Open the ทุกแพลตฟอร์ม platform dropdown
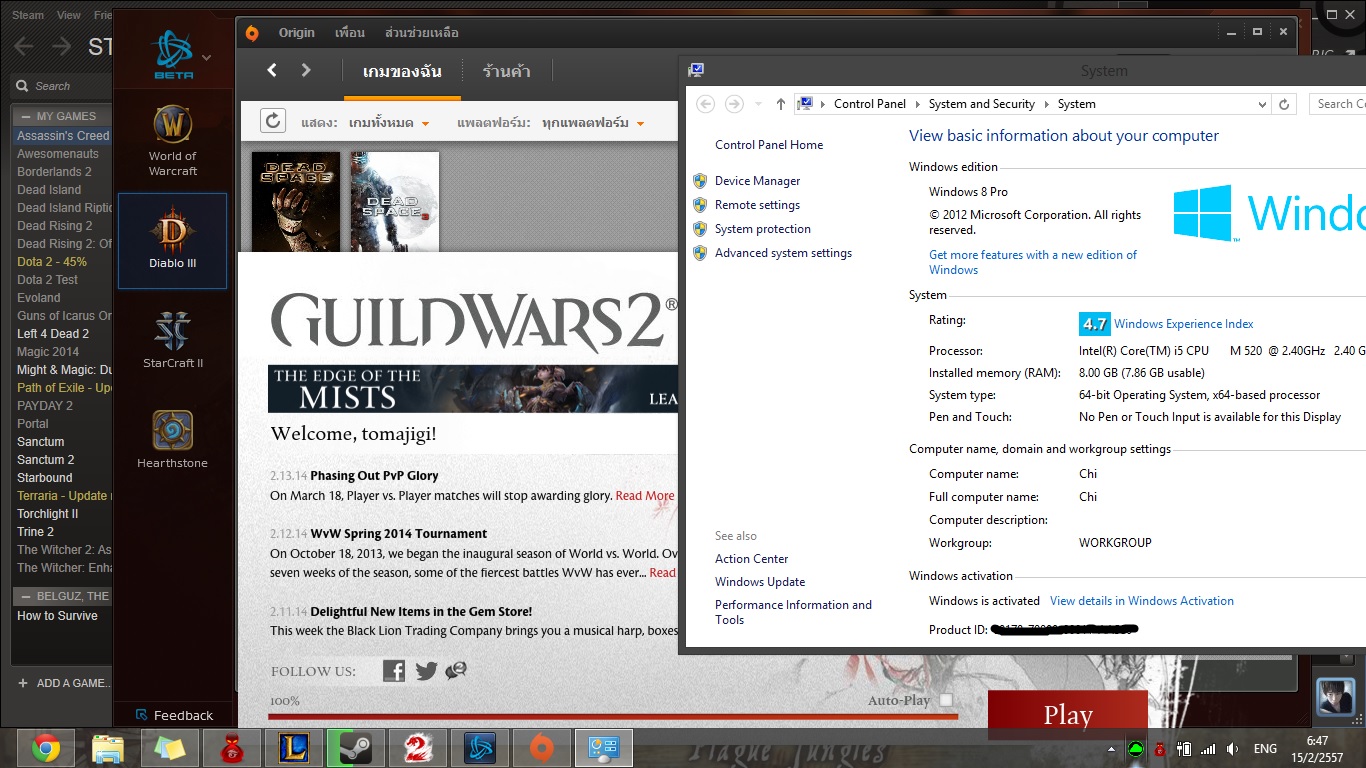1366x768 pixels. (x=593, y=123)
